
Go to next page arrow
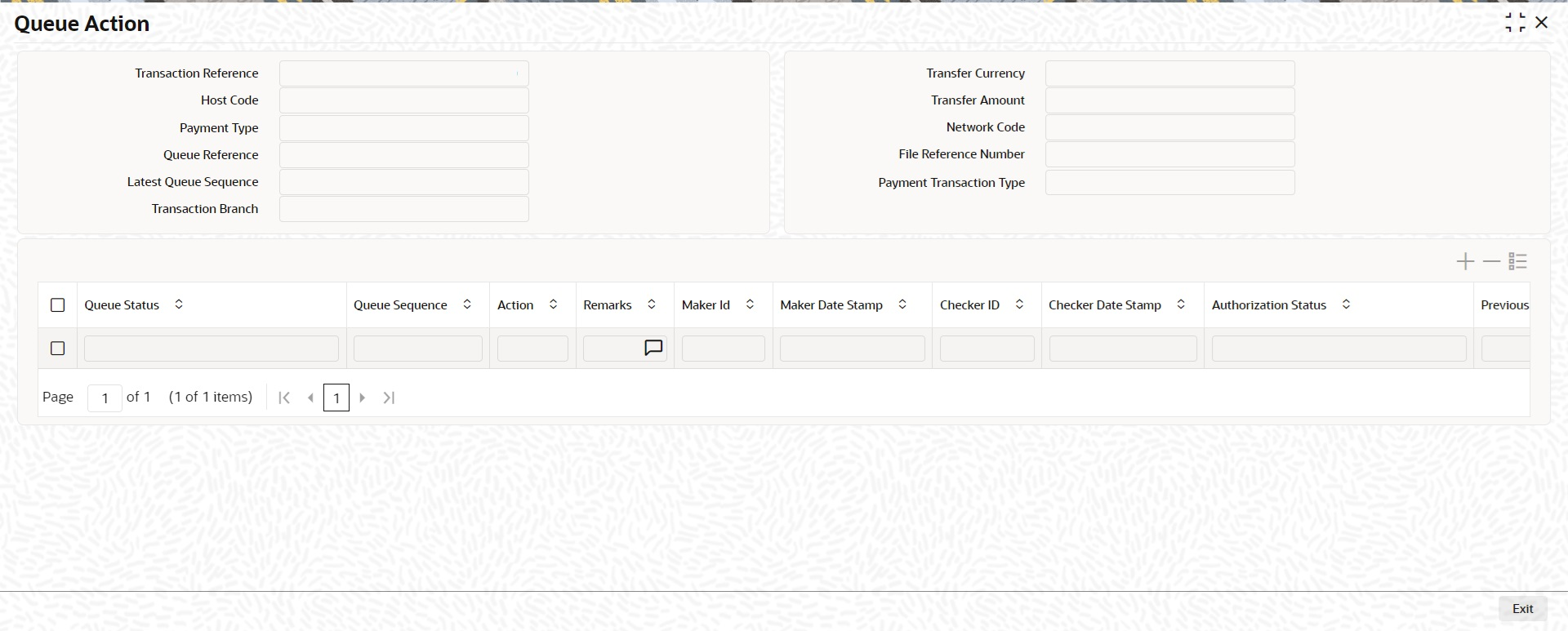point(363,398)
